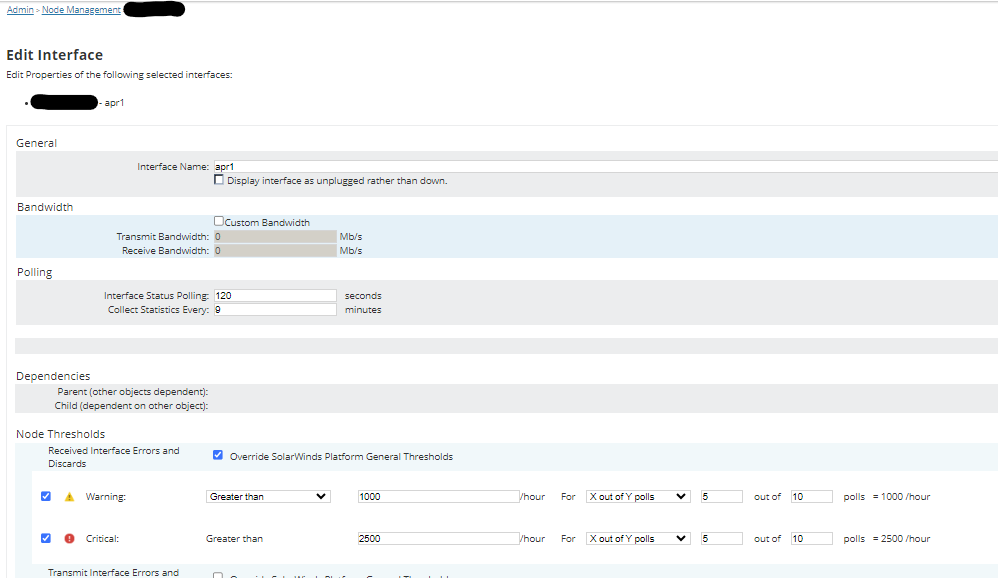Click the Polling section label
Viewport: 998px width, 578px height.
[x=34, y=272]
